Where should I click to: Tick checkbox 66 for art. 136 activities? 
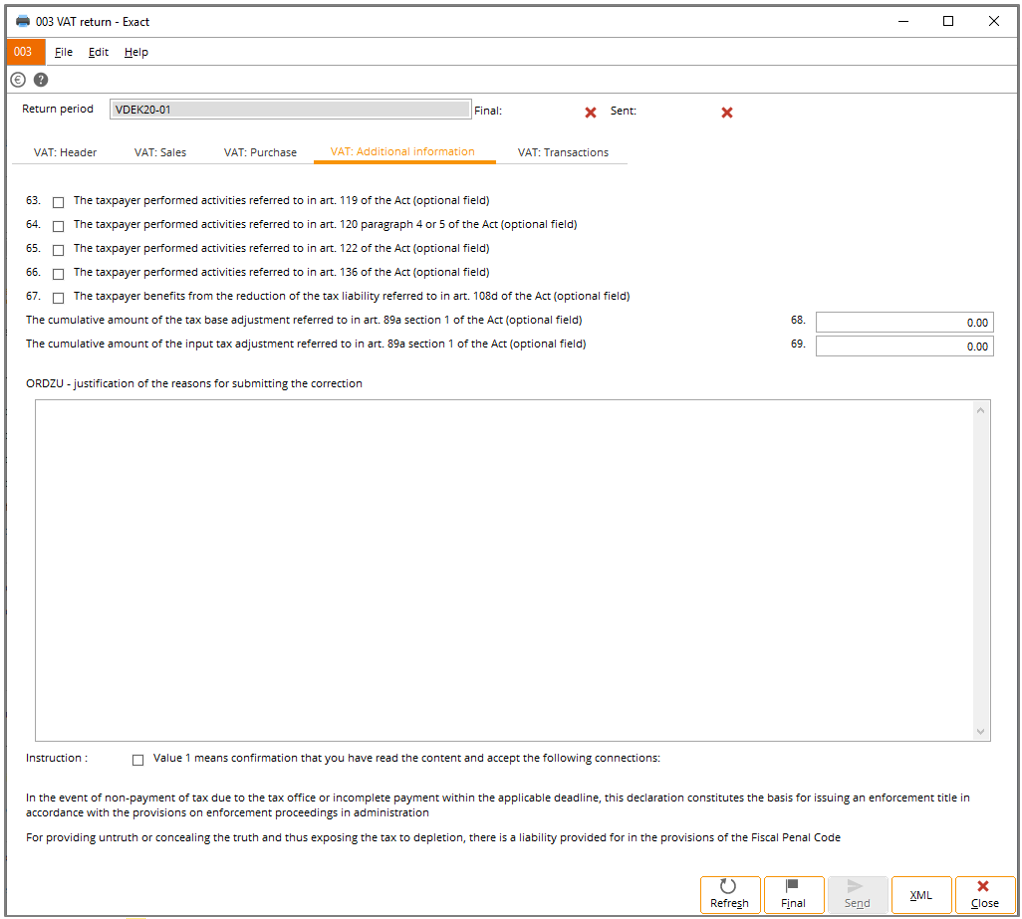click(59, 274)
